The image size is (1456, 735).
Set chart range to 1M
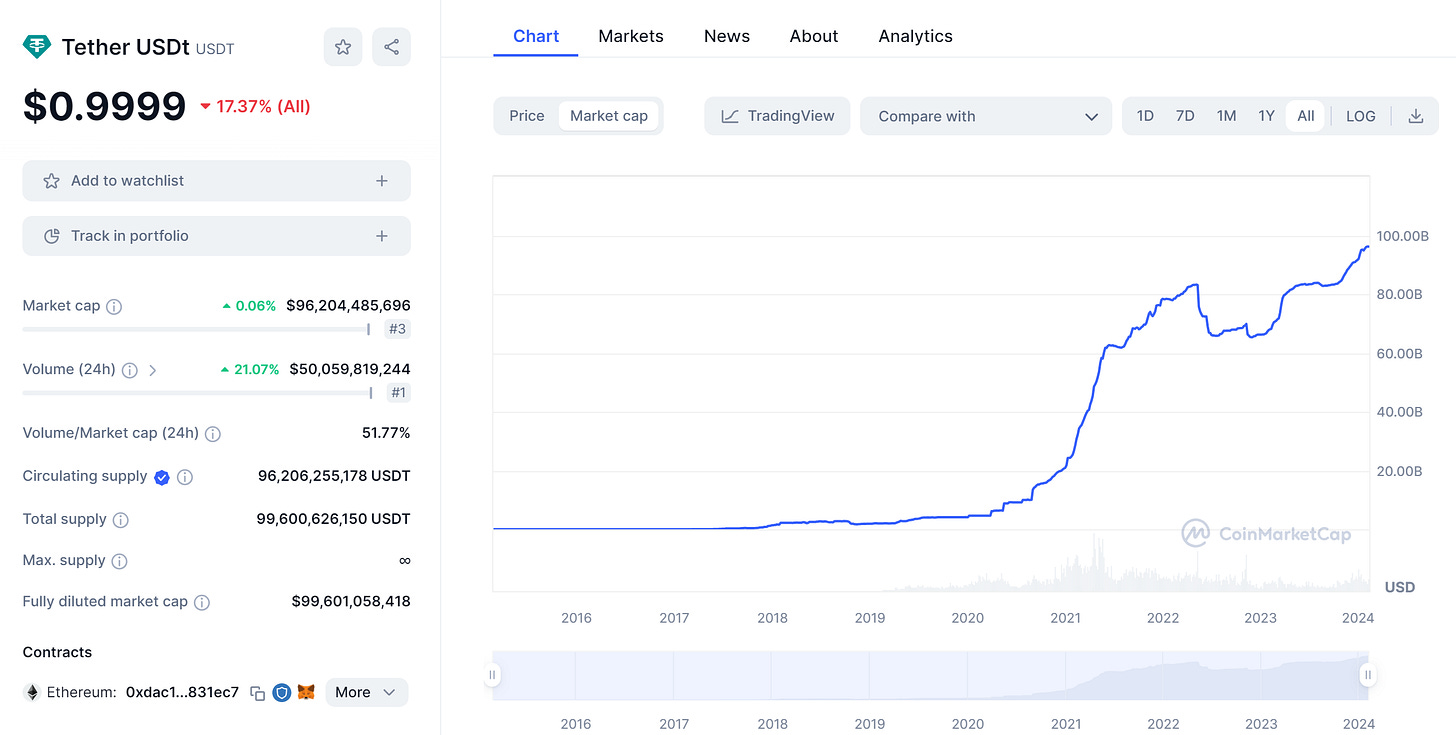[x=1226, y=116]
